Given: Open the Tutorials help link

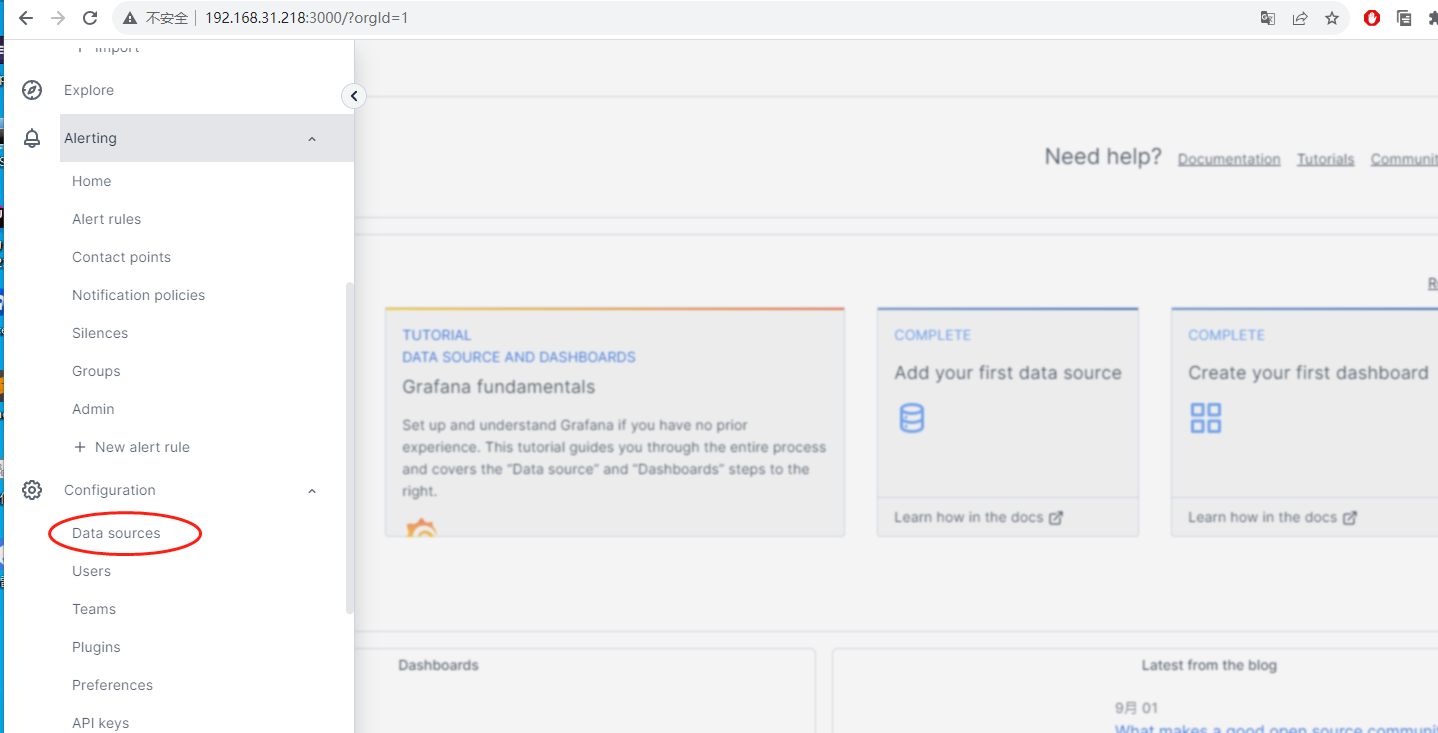Looking at the screenshot, I should tap(1325, 159).
